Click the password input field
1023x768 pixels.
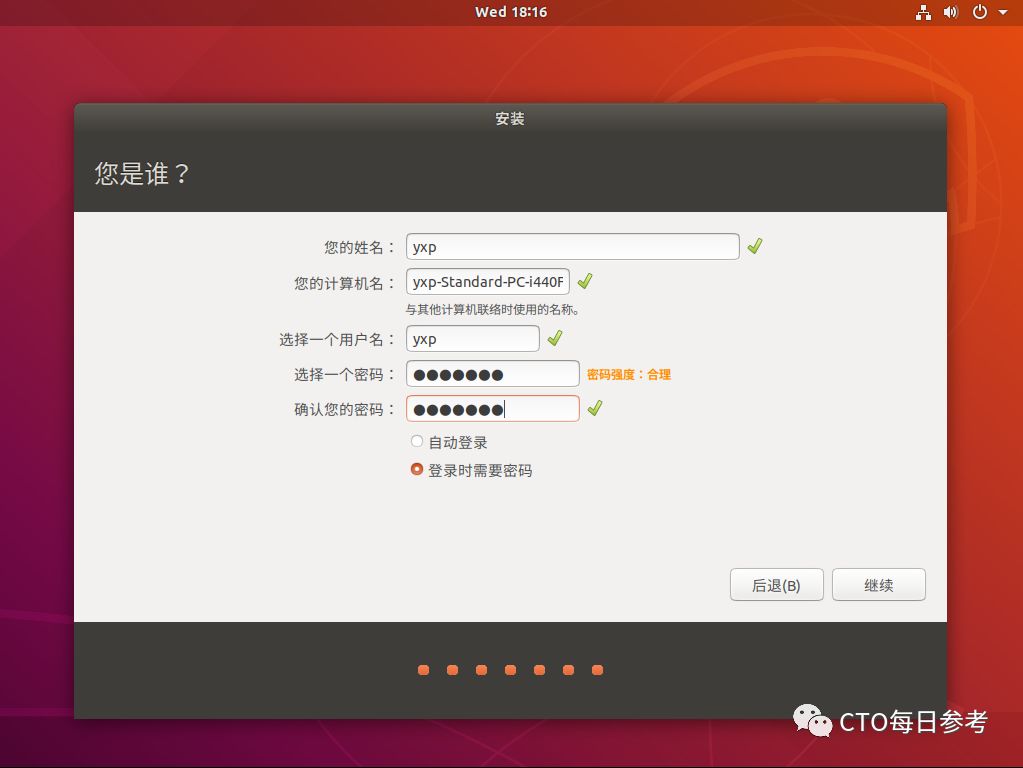(492, 373)
